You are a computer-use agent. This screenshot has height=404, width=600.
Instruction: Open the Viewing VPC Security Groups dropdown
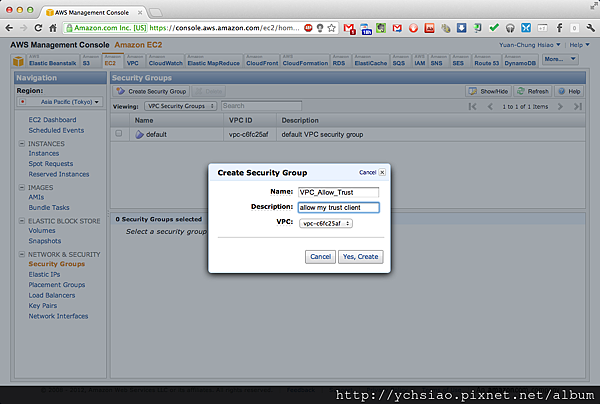pos(181,106)
